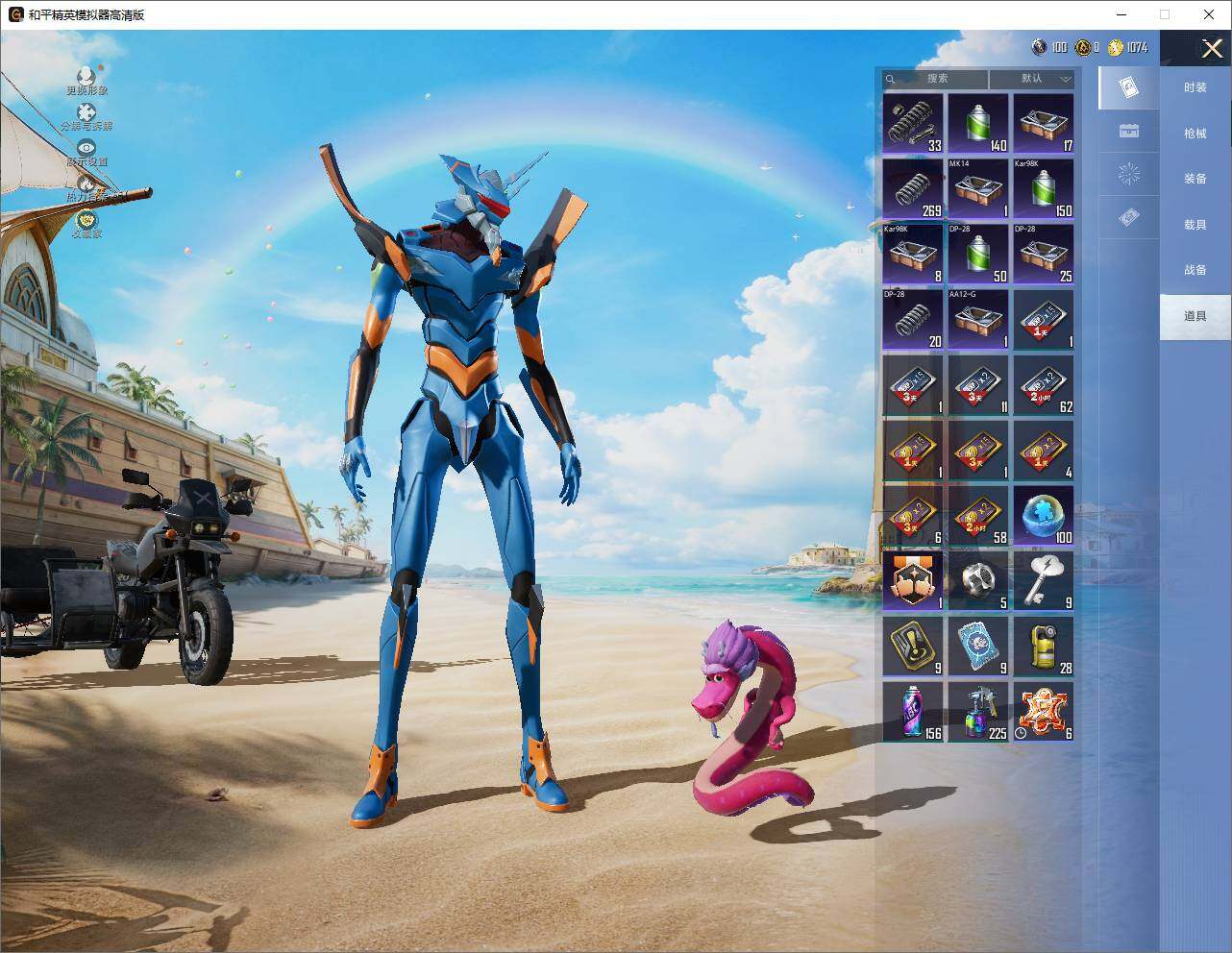This screenshot has height=953, width=1232.
Task: Select the spring and parts item with 33
Action: (913, 123)
